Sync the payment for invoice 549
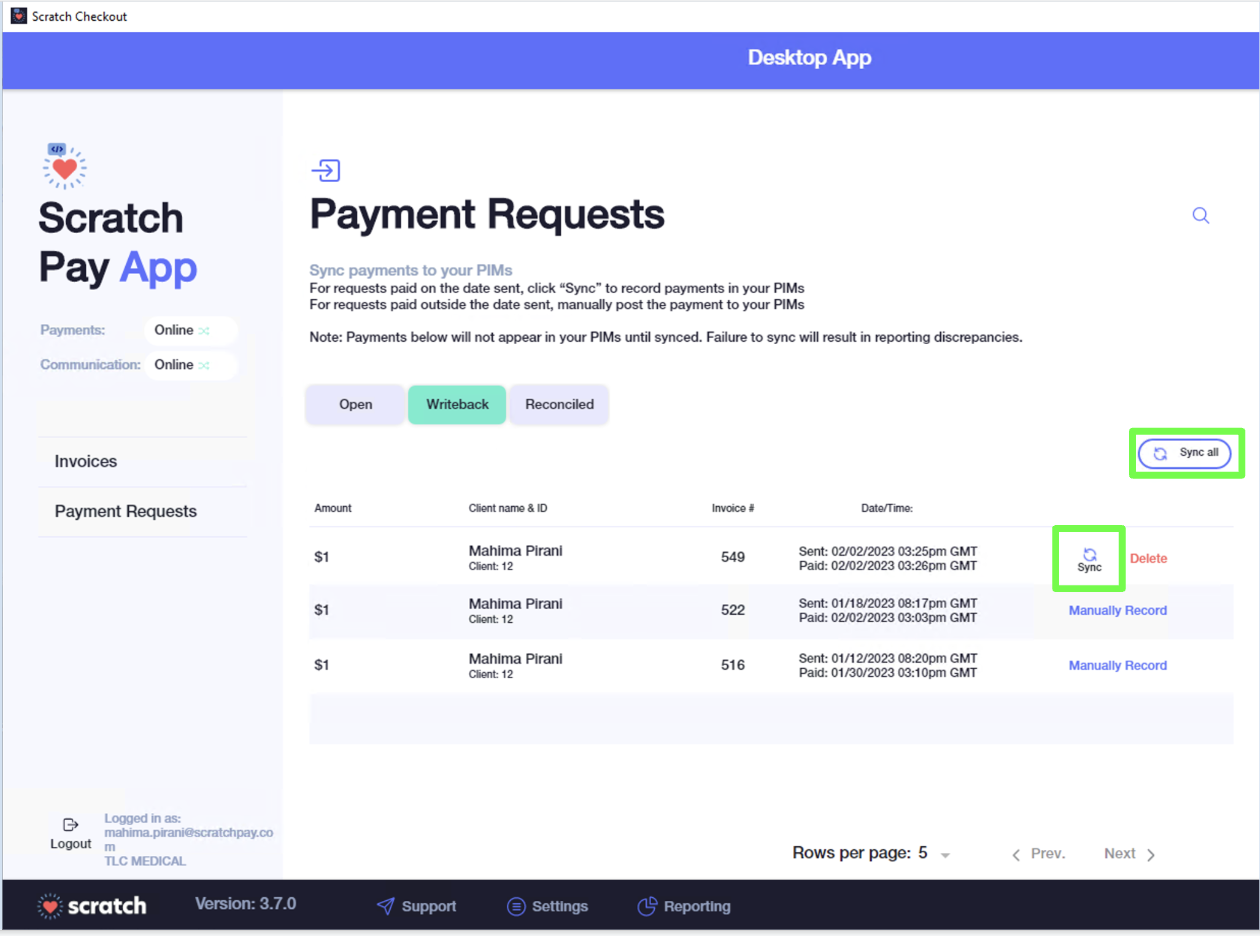The image size is (1260, 936). click(1089, 559)
